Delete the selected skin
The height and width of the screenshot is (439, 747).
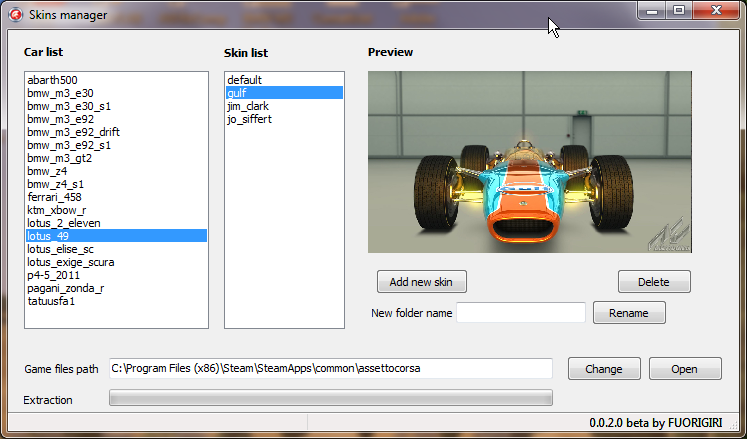[x=654, y=282]
